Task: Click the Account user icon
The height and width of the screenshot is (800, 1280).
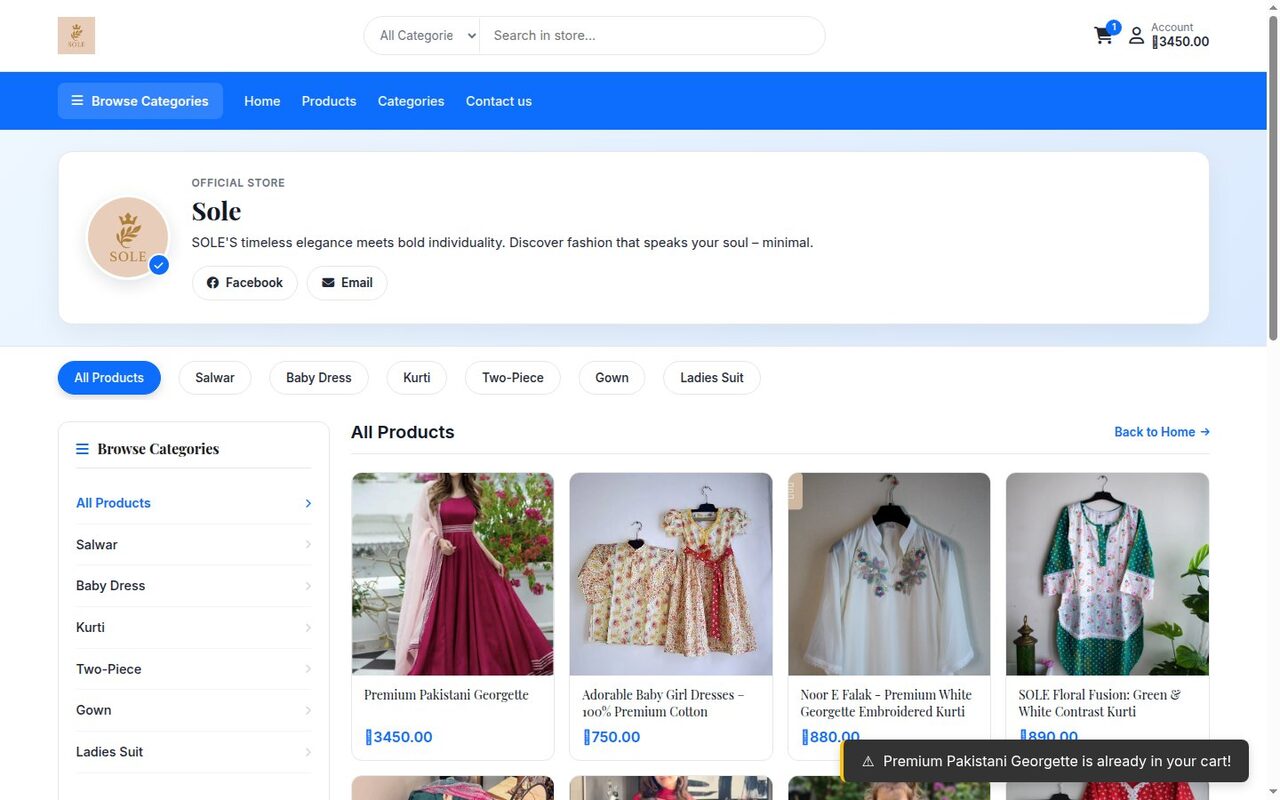Action: pyautogui.click(x=1136, y=36)
